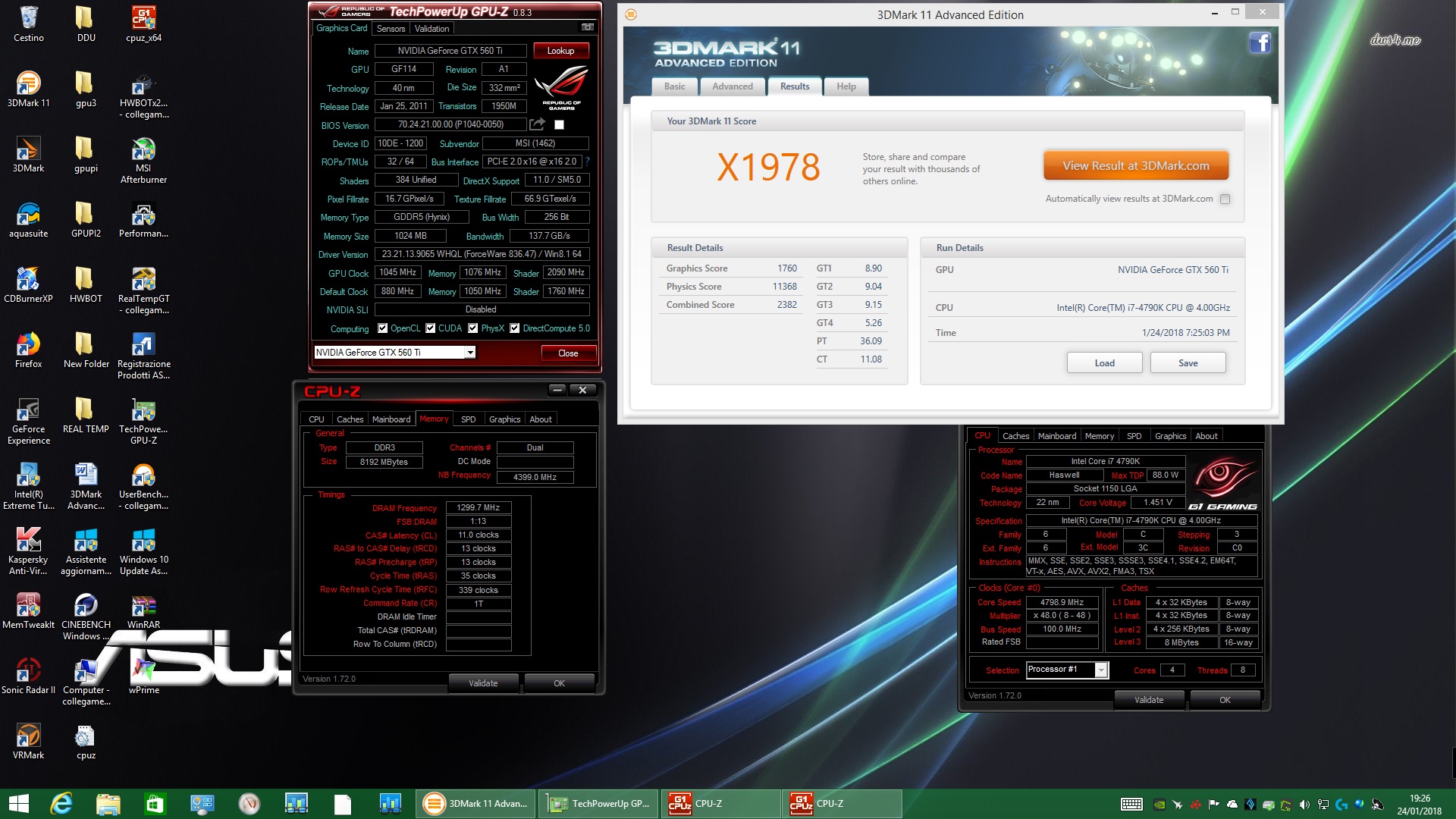The width and height of the screenshot is (1456, 819).
Task: Toggle PhysX checkbox in GPU-Z
Action: pyautogui.click(x=472, y=328)
